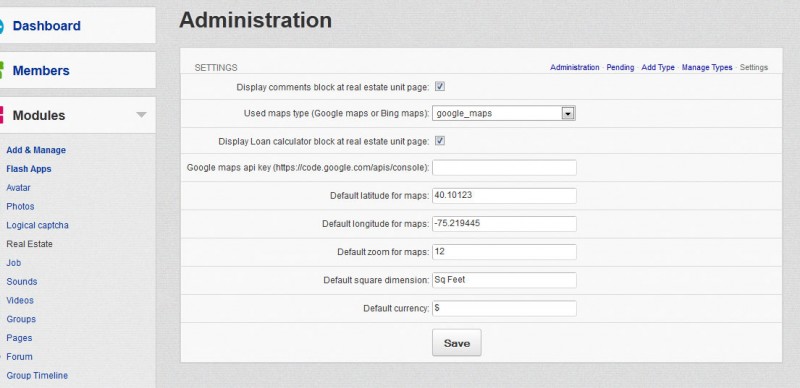Image resolution: width=800 pixels, height=388 pixels.
Task: Go to the Avatar module
Action: coord(18,188)
